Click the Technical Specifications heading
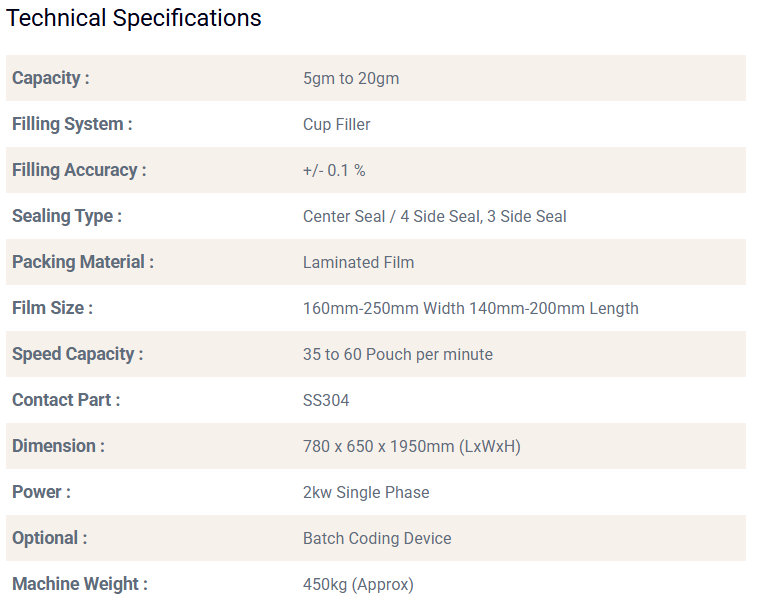 (134, 19)
